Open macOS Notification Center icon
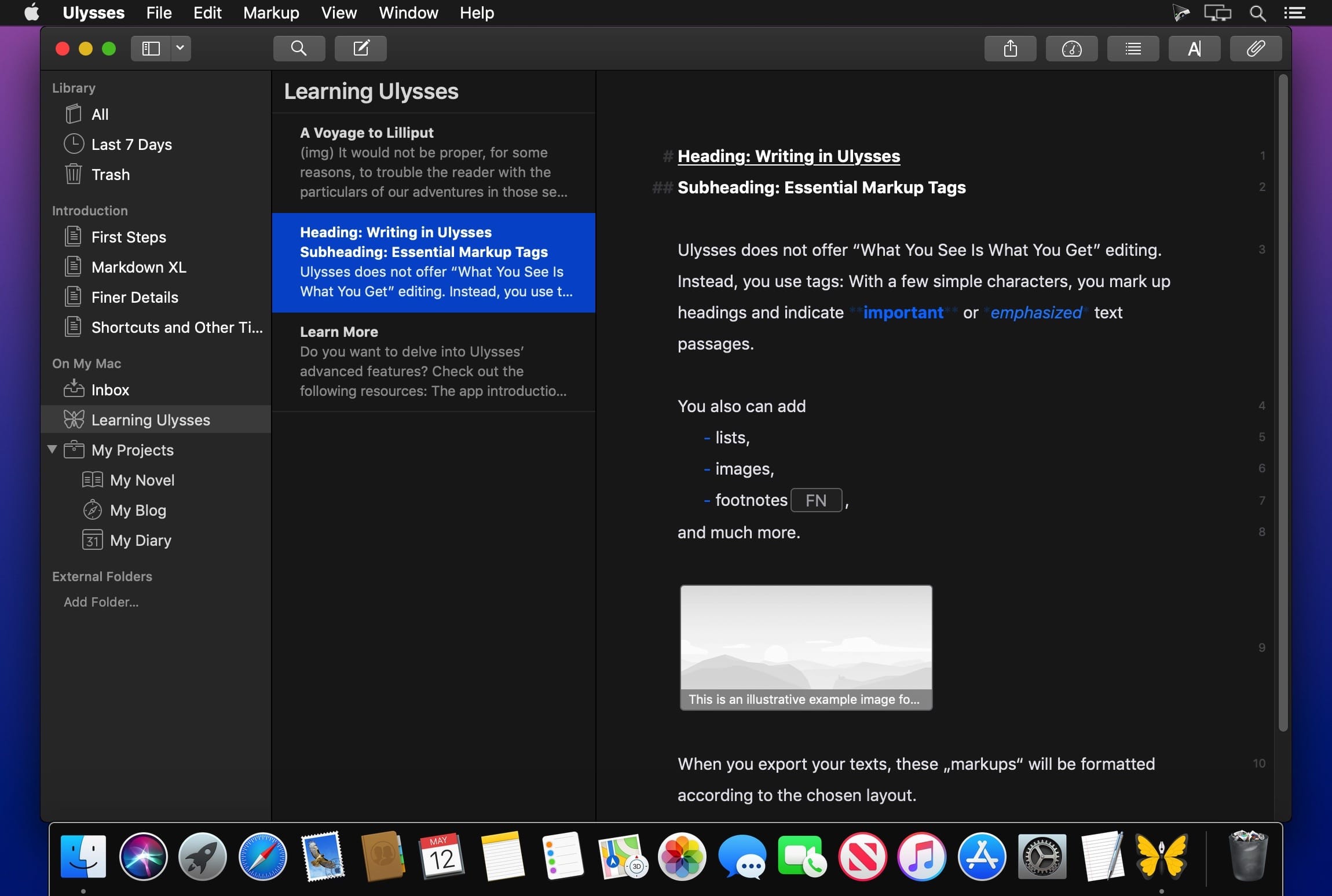Viewport: 1332px width, 896px height. click(x=1294, y=13)
